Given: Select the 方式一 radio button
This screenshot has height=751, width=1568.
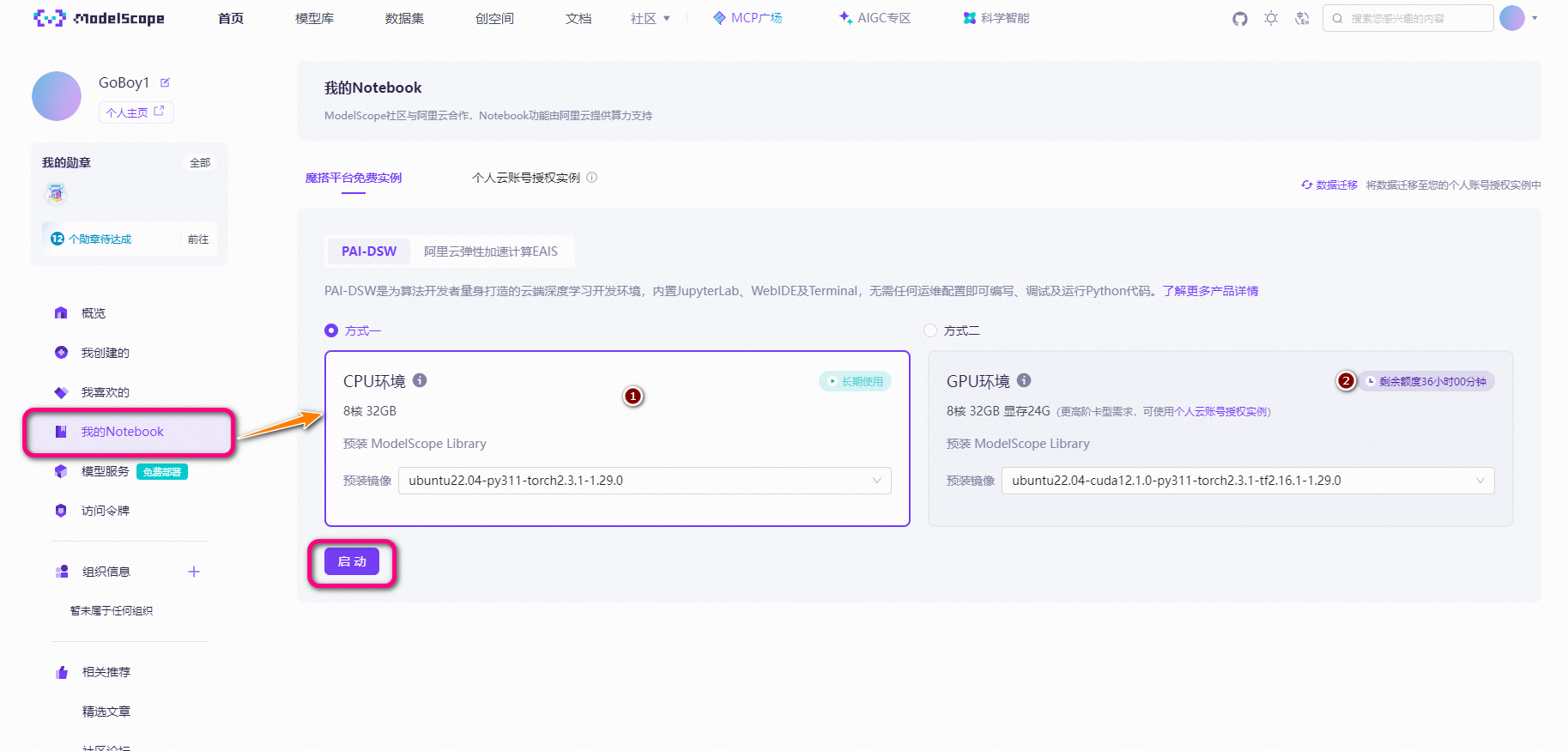Looking at the screenshot, I should pyautogui.click(x=331, y=330).
